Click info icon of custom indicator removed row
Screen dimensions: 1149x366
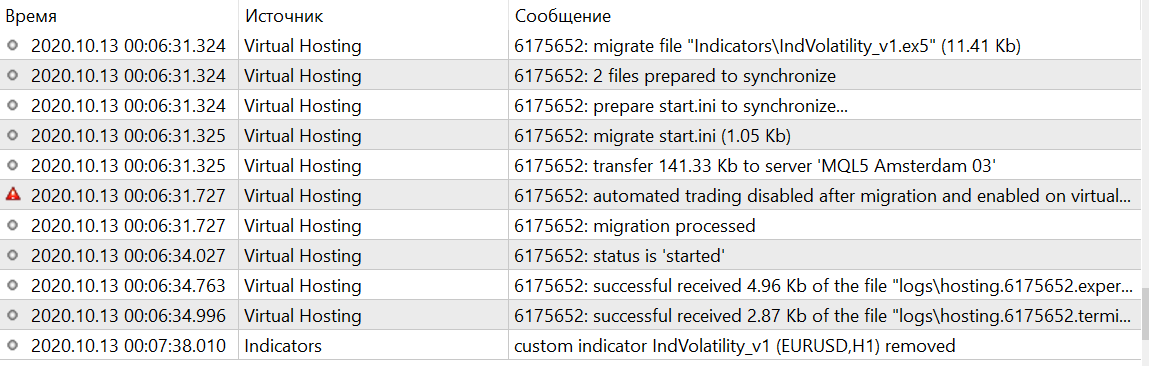[x=12, y=344]
